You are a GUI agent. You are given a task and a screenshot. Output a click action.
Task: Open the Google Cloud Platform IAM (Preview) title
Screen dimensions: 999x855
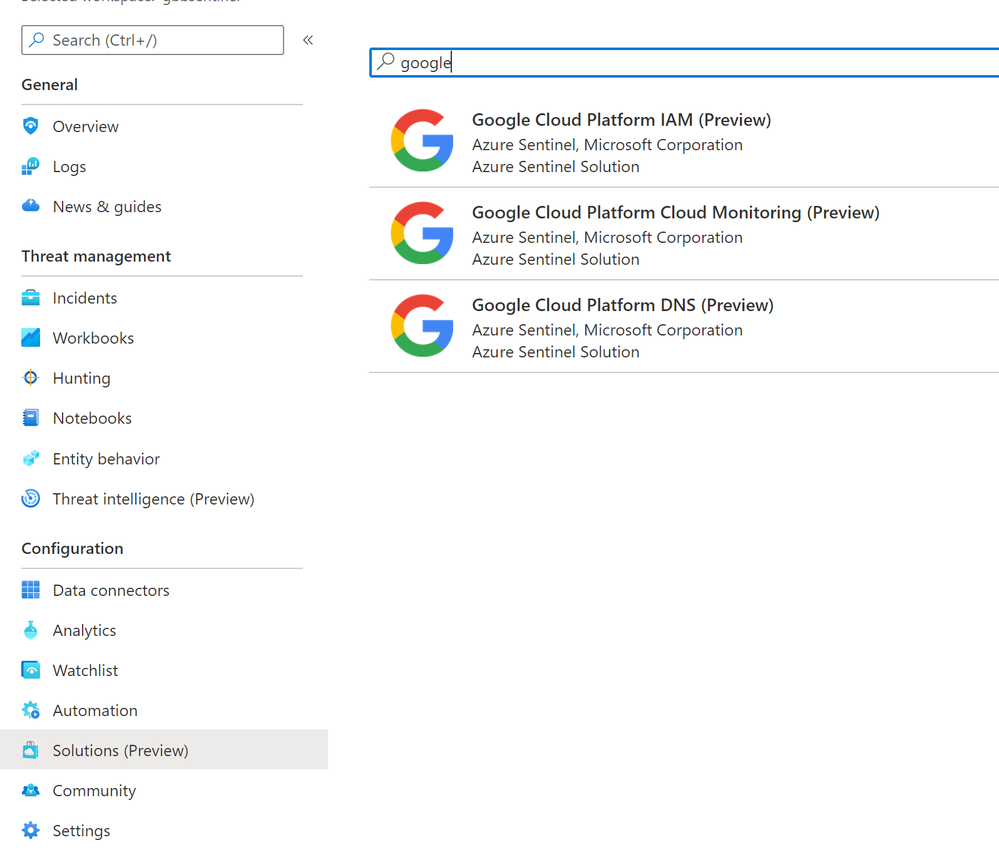621,120
